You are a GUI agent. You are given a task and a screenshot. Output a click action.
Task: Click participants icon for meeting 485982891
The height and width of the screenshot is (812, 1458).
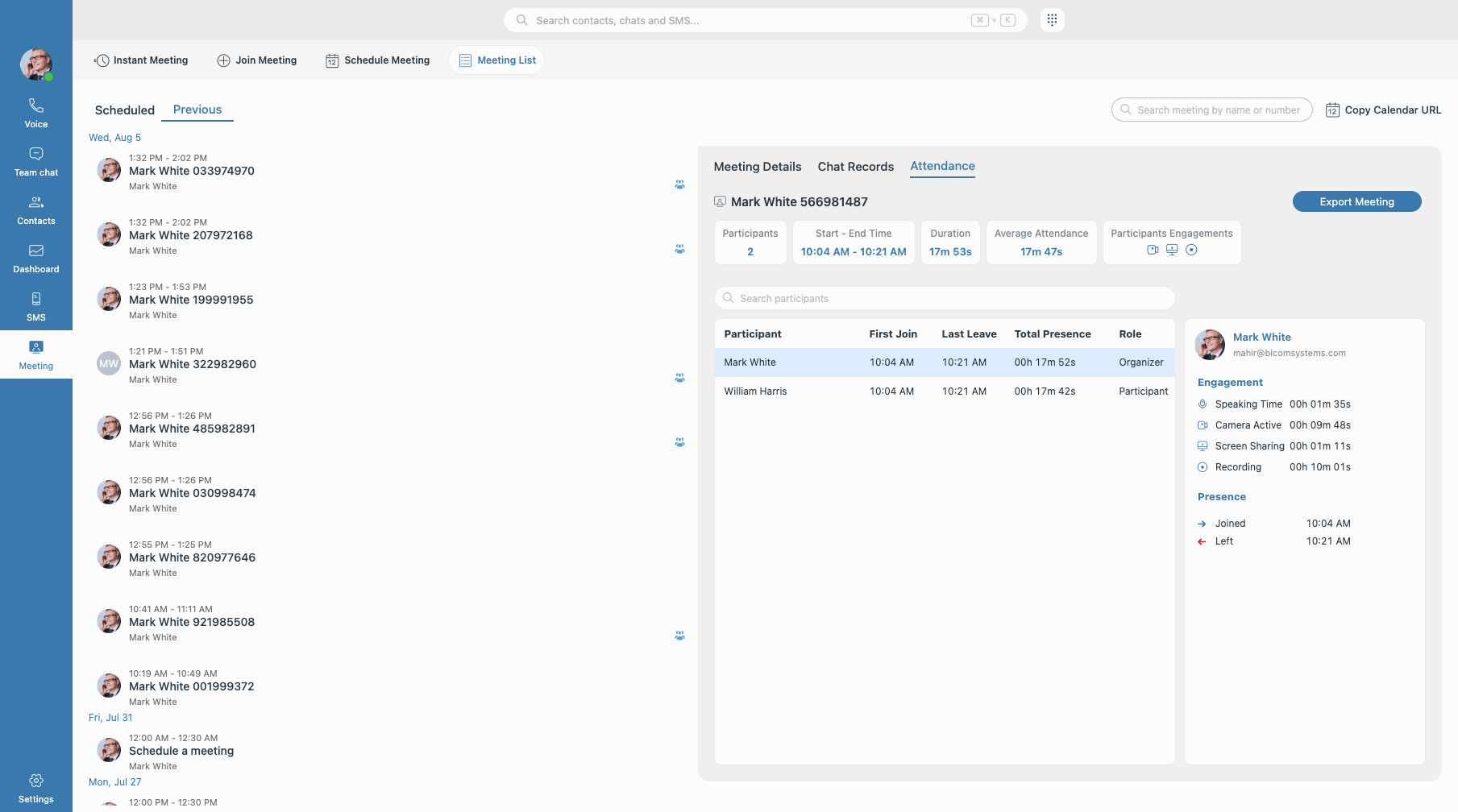(x=679, y=442)
